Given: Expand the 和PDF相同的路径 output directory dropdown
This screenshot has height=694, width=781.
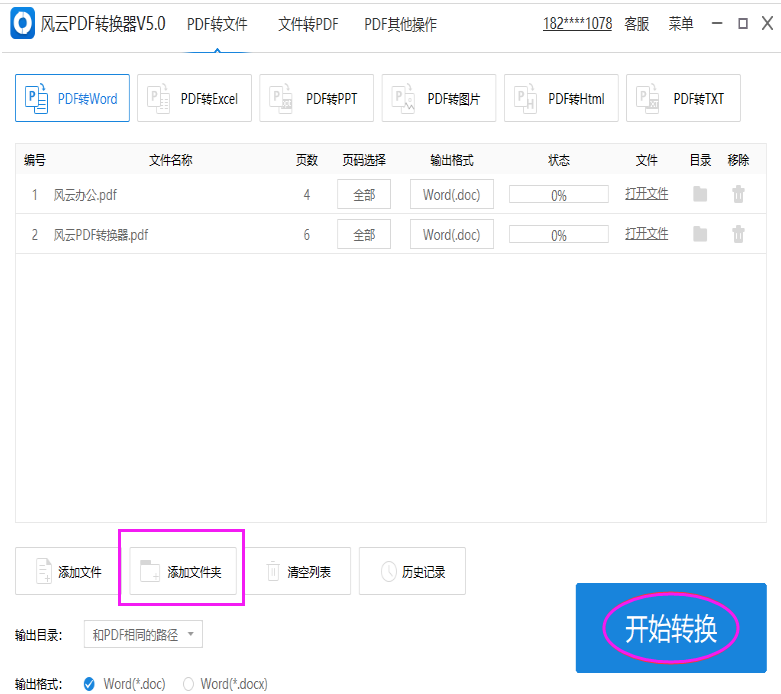Looking at the screenshot, I should (143, 634).
